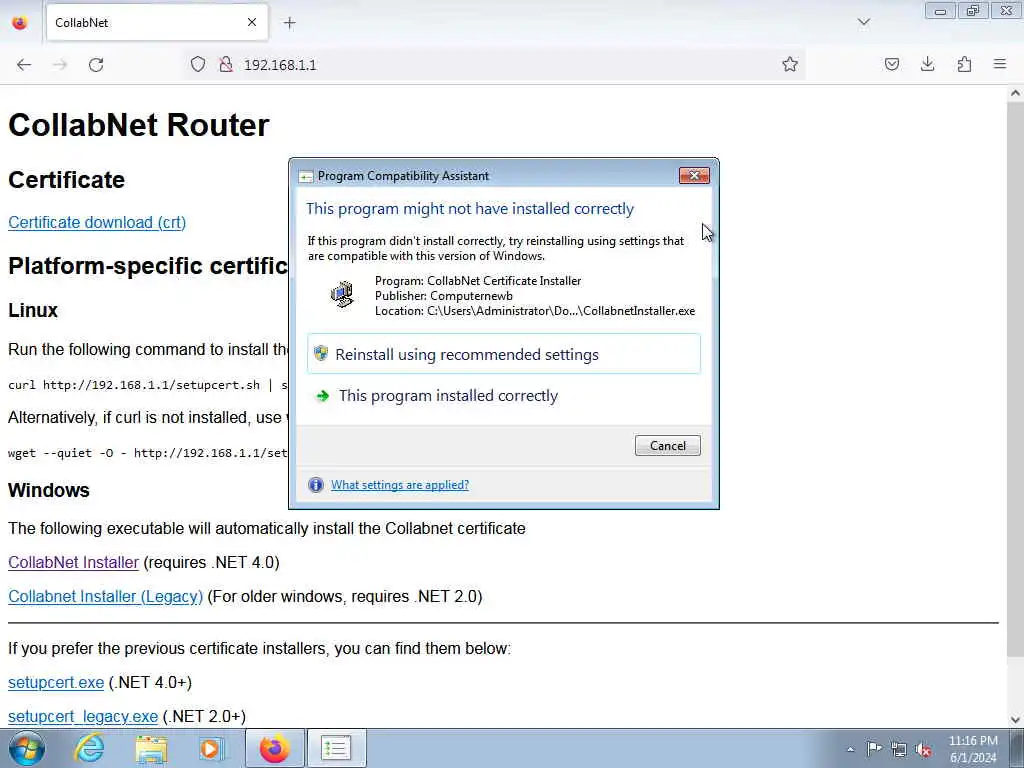
Task: Expand the list all tabs chevron
Action: 863,22
